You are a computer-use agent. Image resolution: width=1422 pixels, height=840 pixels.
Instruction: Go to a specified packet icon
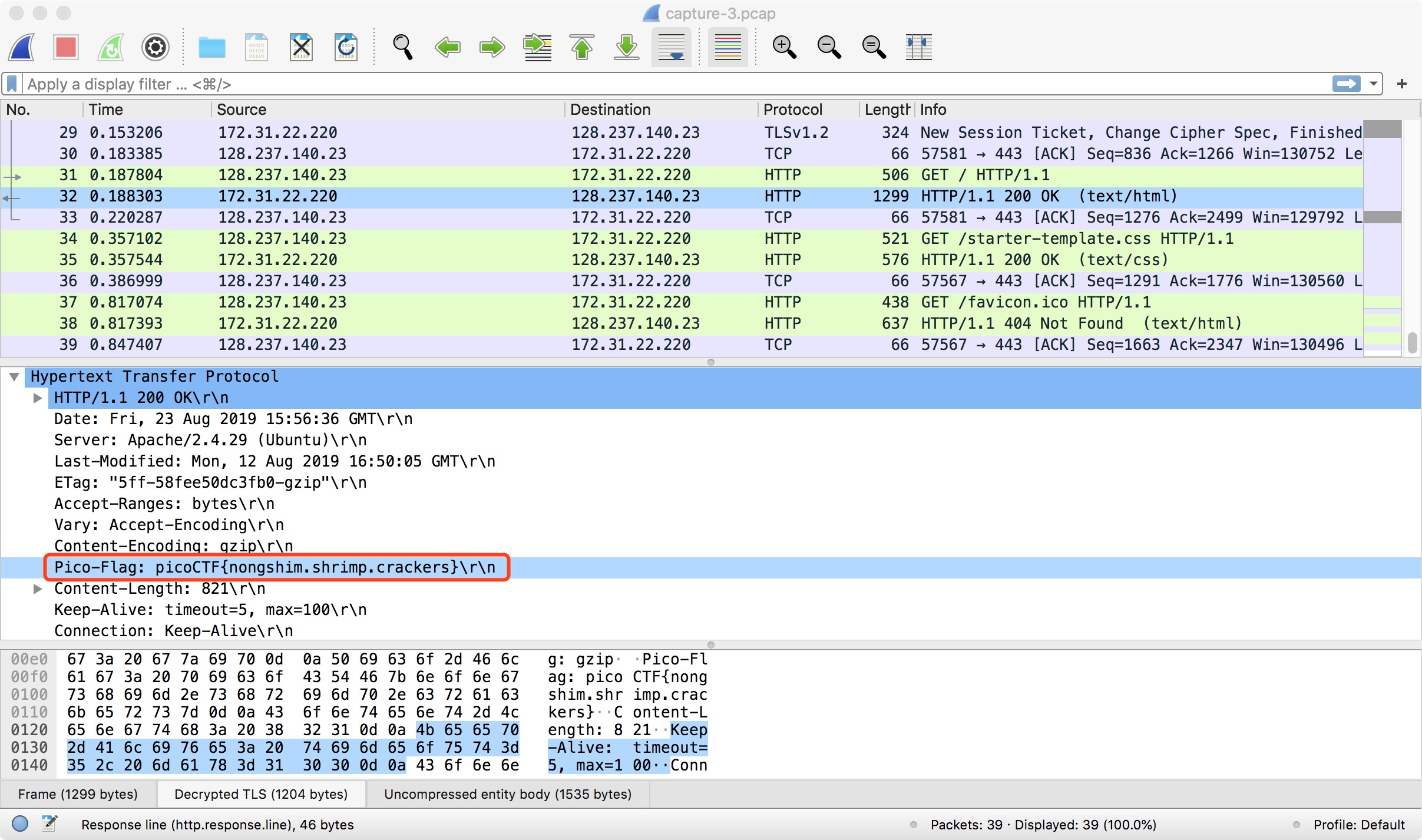click(537, 47)
